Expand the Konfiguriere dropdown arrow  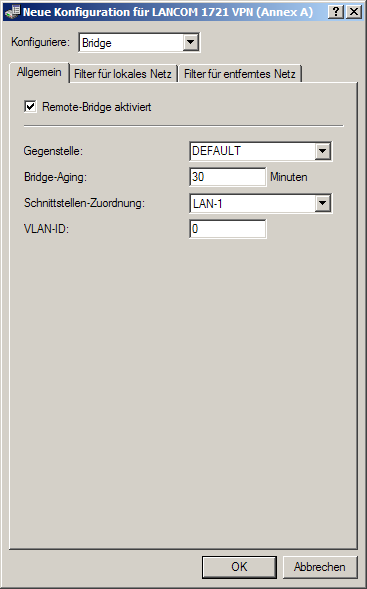190,42
